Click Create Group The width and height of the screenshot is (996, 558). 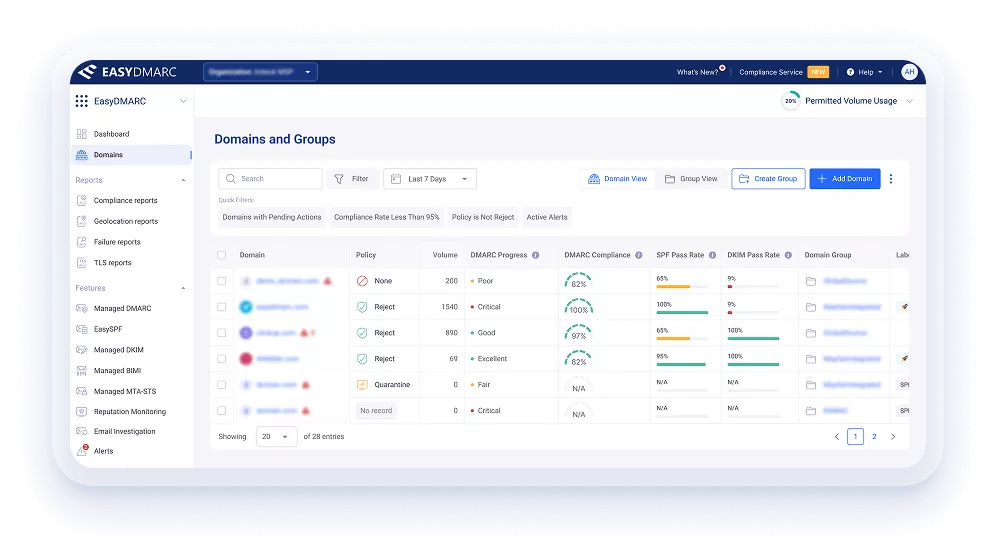pos(768,179)
